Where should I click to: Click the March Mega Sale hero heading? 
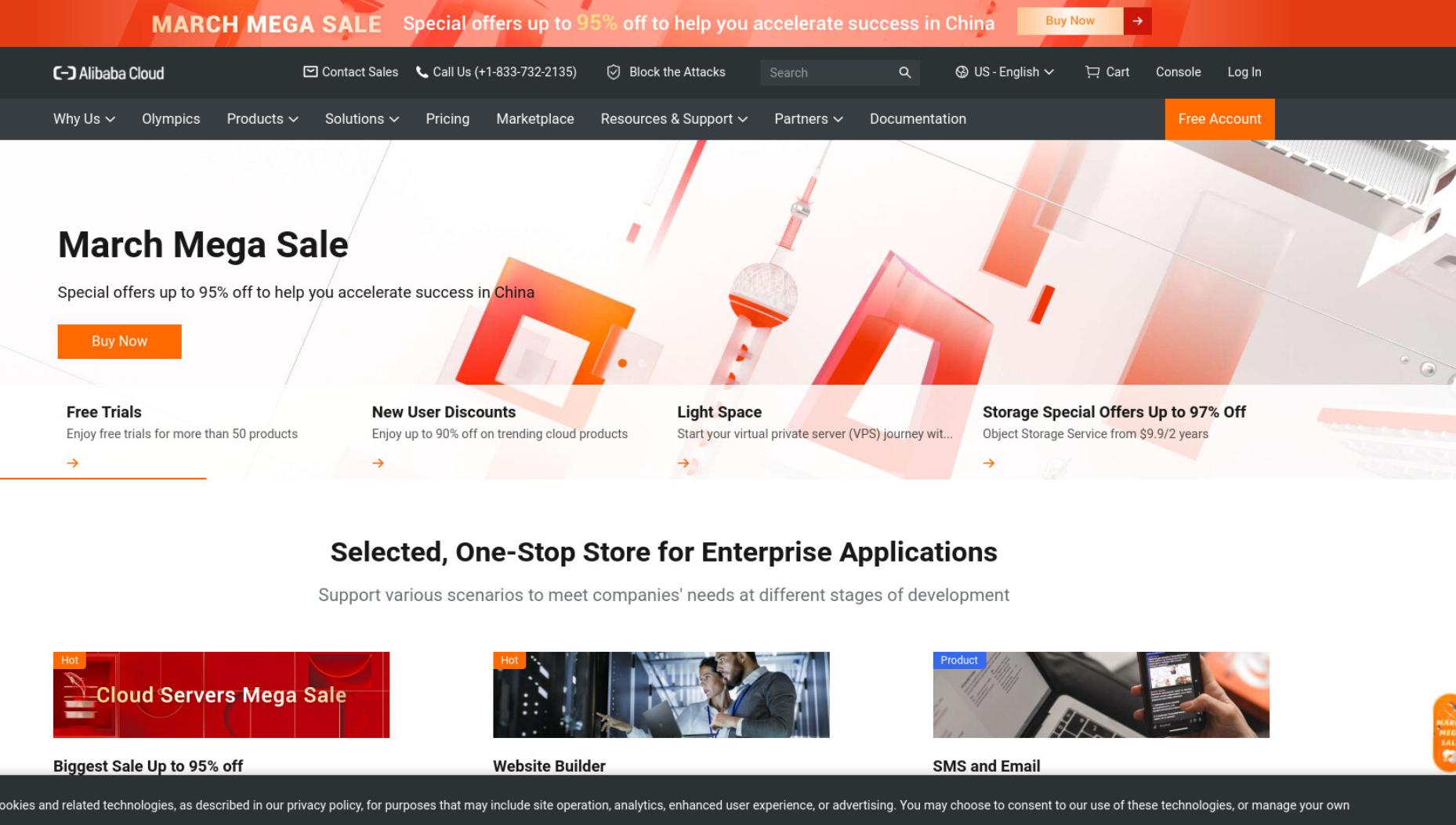pyautogui.click(x=203, y=244)
